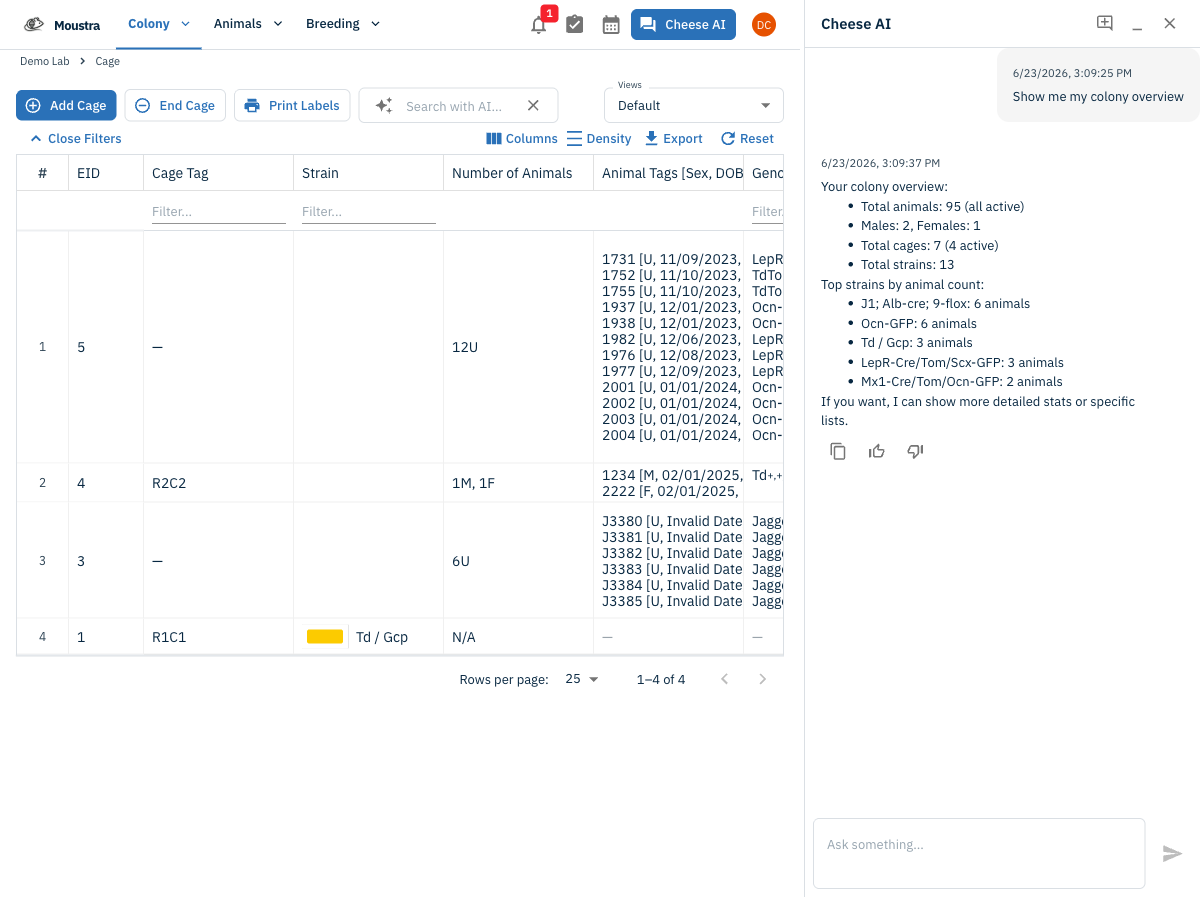
Task: Toggle the table Density setting
Action: coord(599,139)
